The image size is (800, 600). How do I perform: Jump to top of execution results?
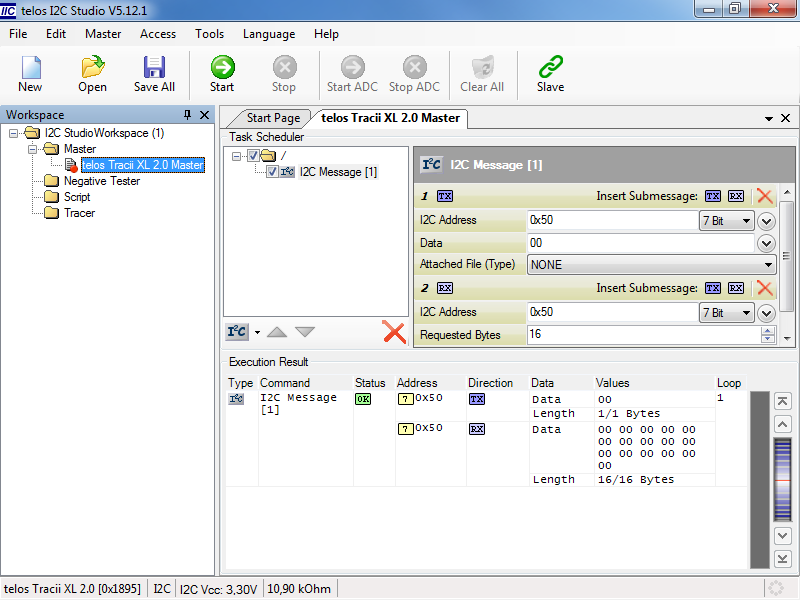click(783, 401)
